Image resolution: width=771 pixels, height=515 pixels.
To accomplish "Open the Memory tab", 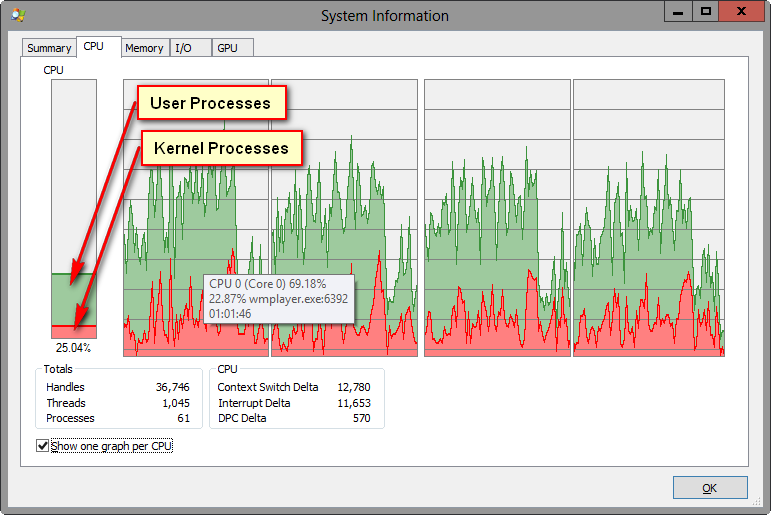I will (x=144, y=48).
